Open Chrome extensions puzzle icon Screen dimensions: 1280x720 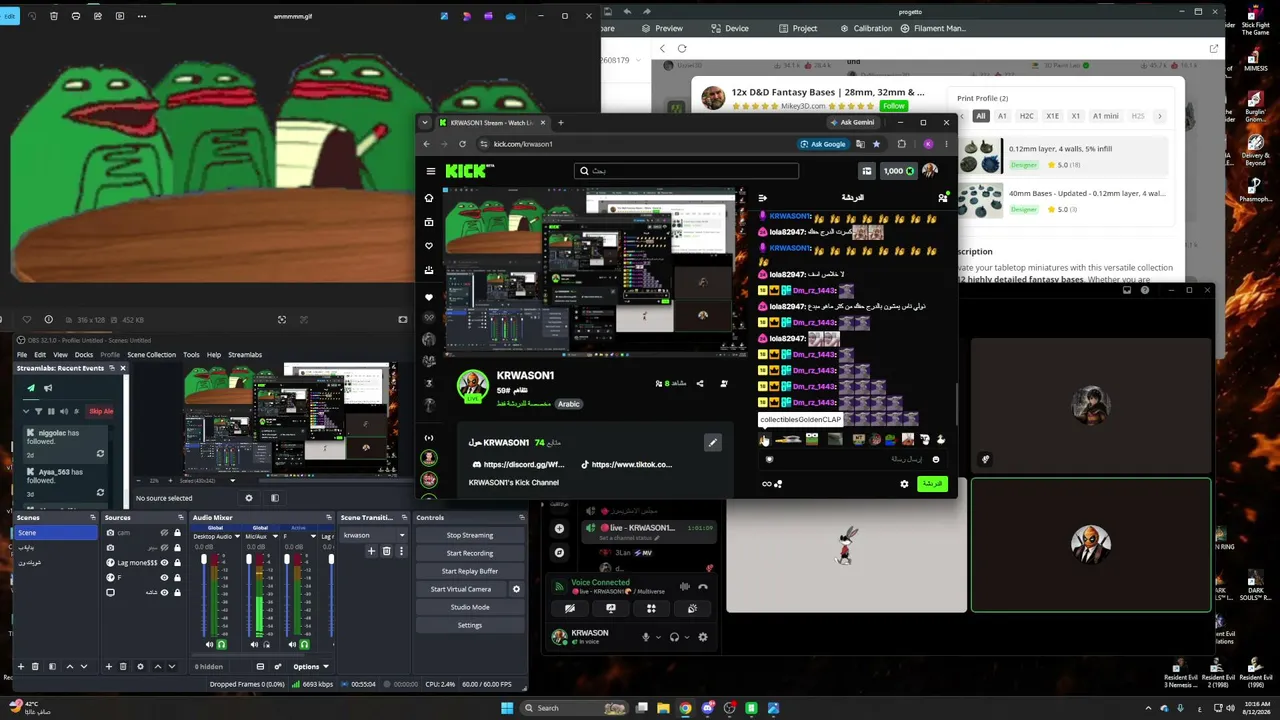pos(901,144)
